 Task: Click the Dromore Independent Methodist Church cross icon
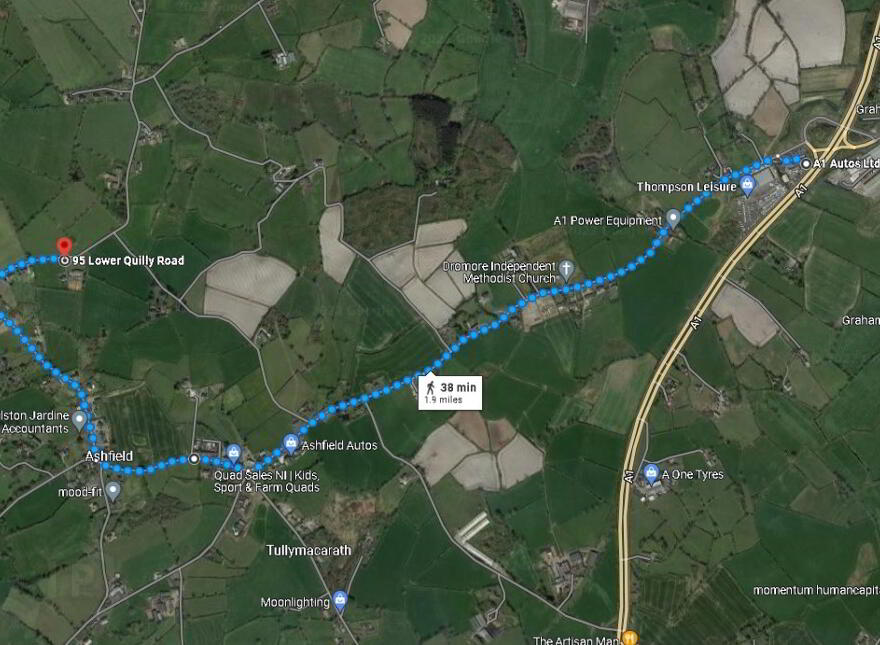[x=567, y=270]
